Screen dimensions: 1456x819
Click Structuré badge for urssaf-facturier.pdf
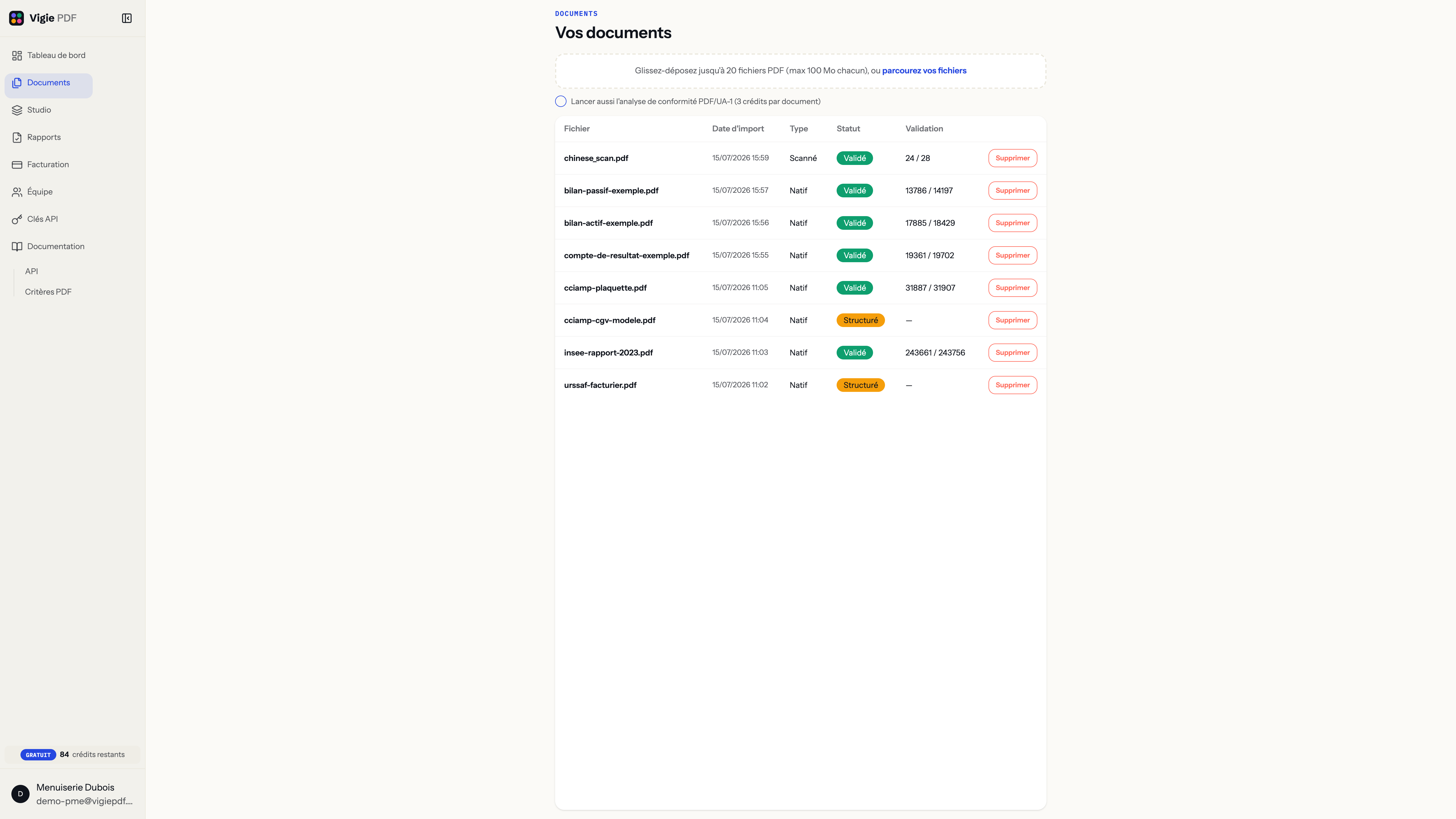[x=860, y=385]
